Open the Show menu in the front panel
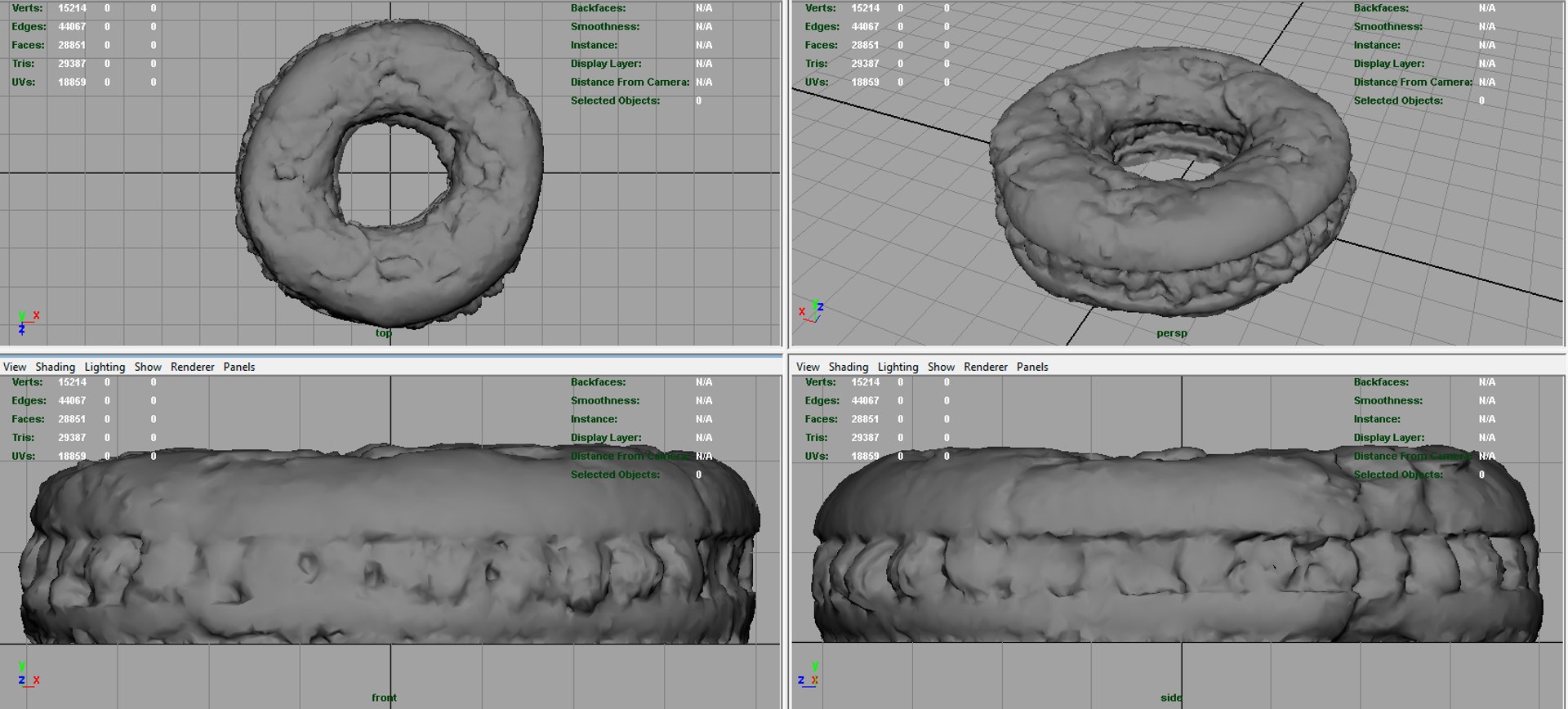The height and width of the screenshot is (709, 1568). click(x=148, y=367)
